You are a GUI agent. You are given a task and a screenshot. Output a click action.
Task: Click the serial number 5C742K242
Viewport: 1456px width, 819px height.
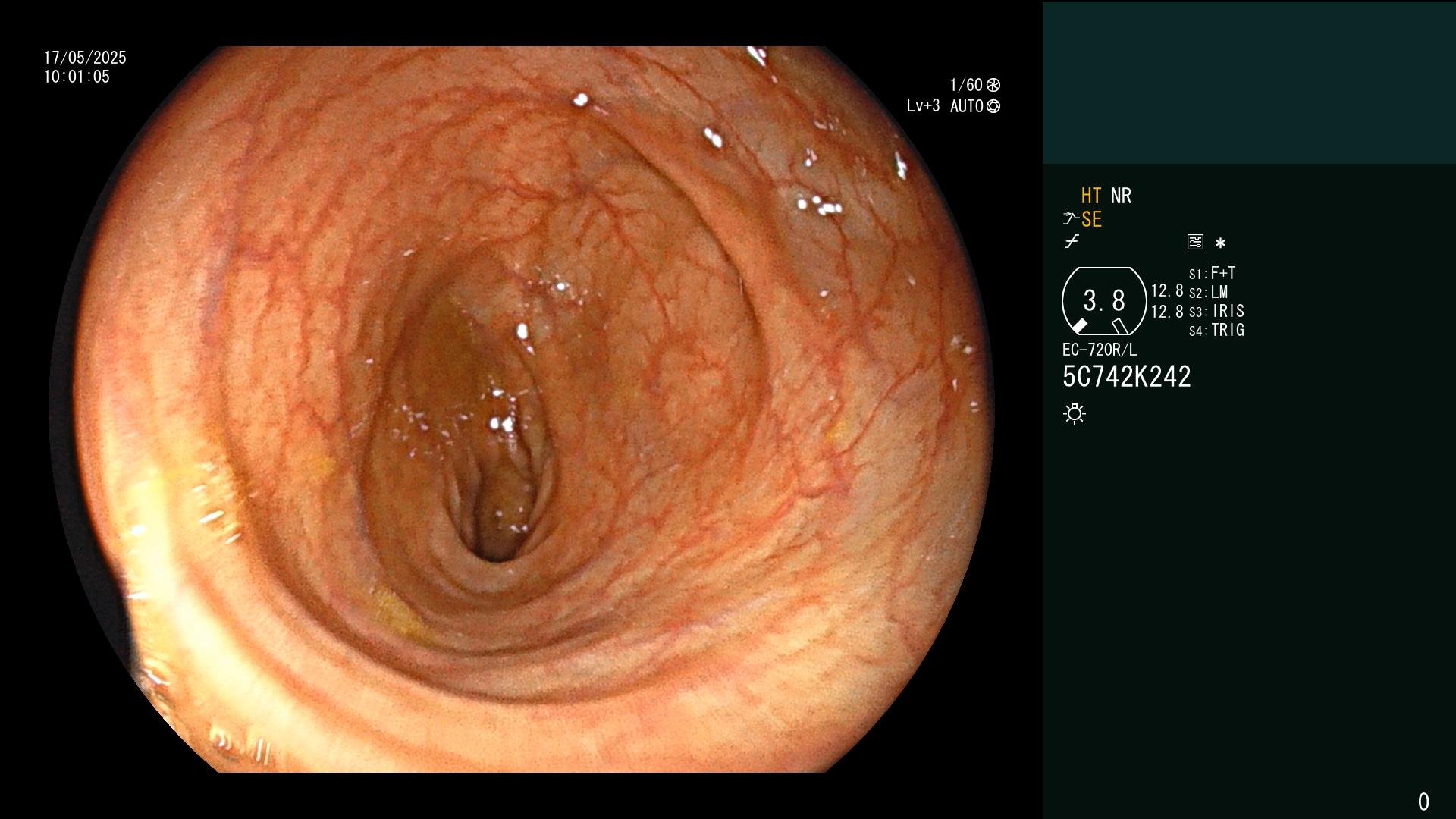click(x=1127, y=376)
